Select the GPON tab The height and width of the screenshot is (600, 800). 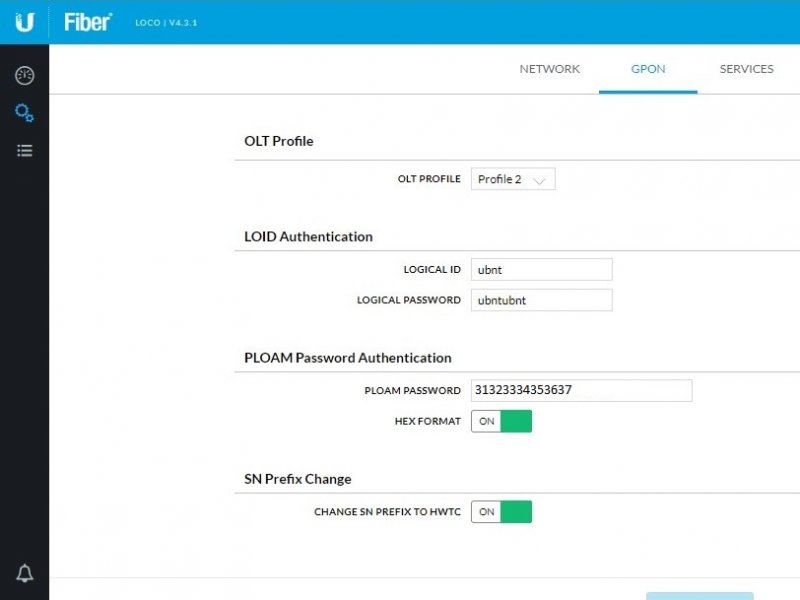point(648,69)
